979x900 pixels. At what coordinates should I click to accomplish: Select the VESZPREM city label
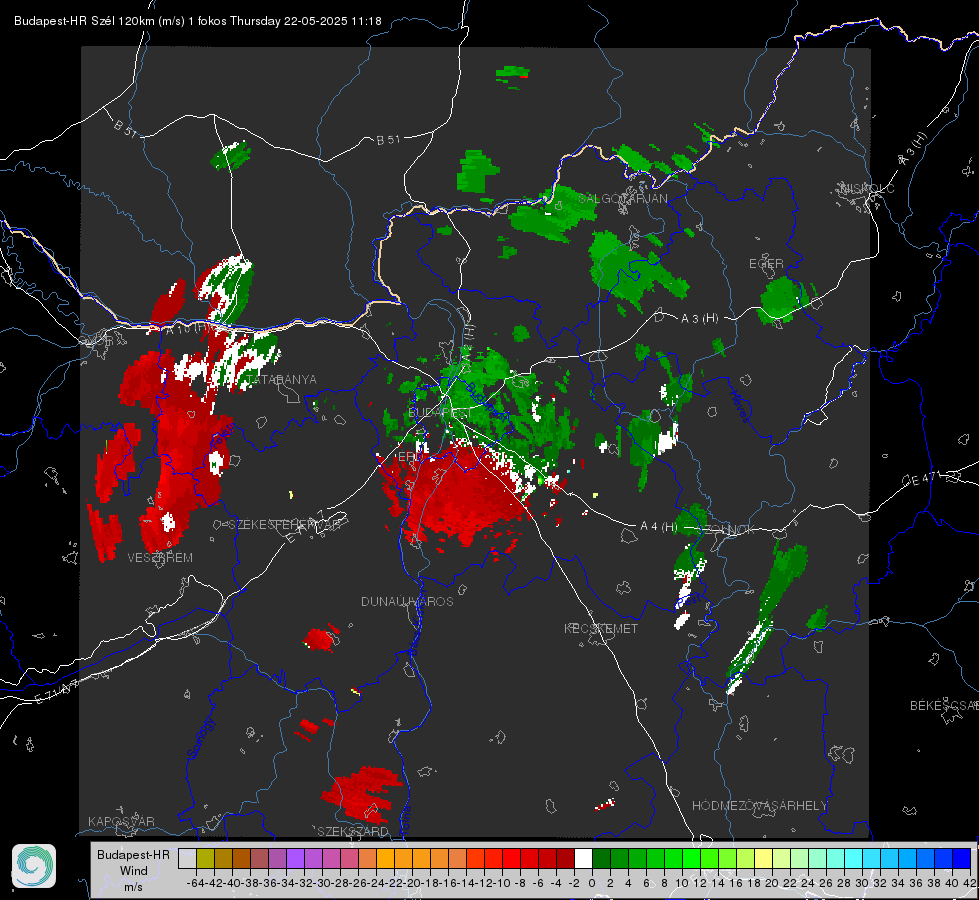click(x=160, y=558)
